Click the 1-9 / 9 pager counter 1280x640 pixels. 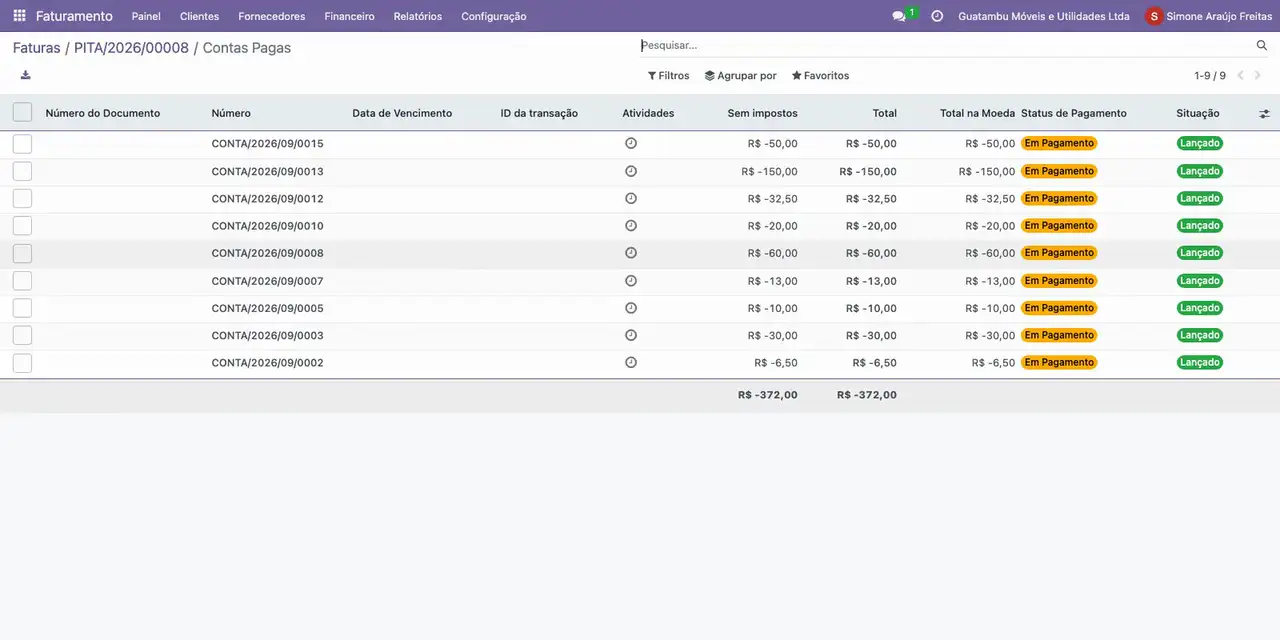[x=1209, y=75]
